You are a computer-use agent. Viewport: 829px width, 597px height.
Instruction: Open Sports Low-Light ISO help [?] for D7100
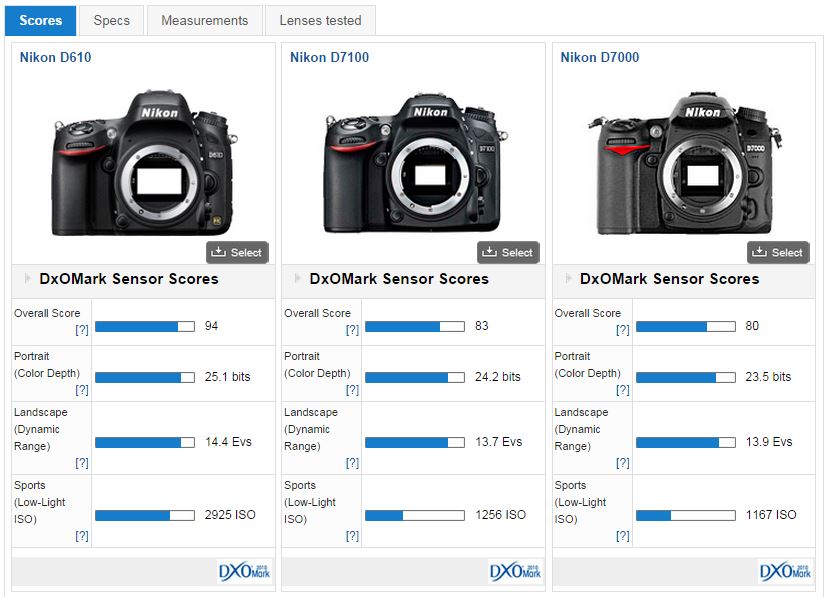[352, 536]
